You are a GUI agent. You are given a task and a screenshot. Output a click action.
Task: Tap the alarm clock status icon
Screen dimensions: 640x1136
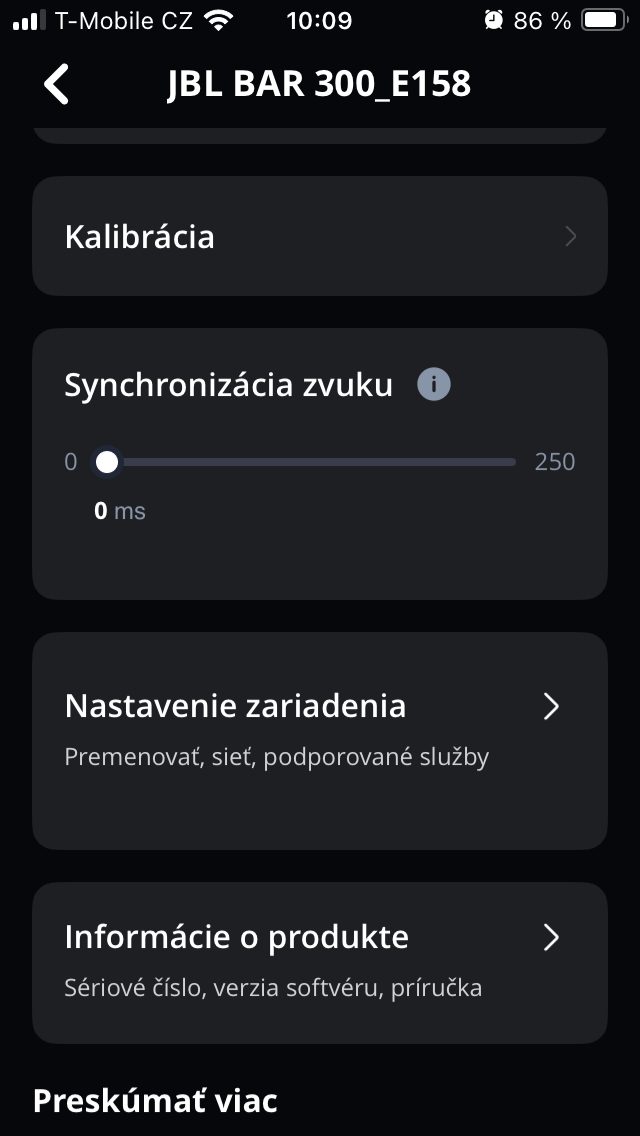[493, 20]
